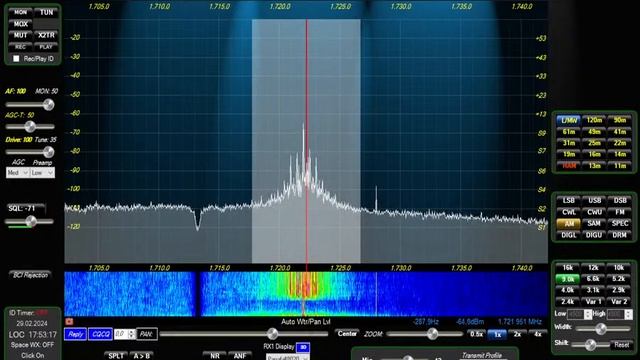Select the 49m band
This screenshot has height=360, width=640.
[x=594, y=132]
